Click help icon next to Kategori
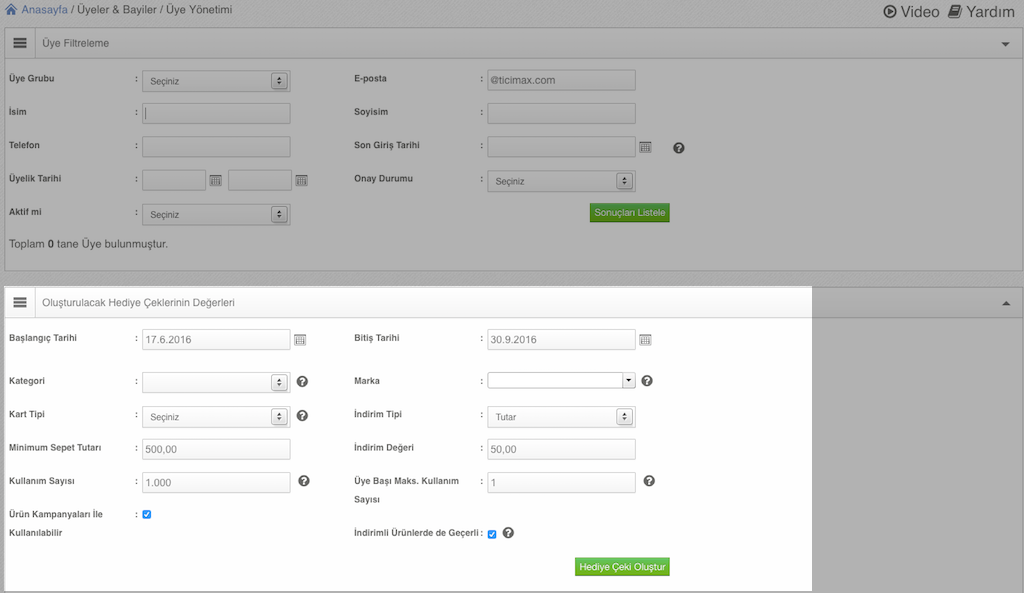Image resolution: width=1024 pixels, height=593 pixels. point(302,381)
